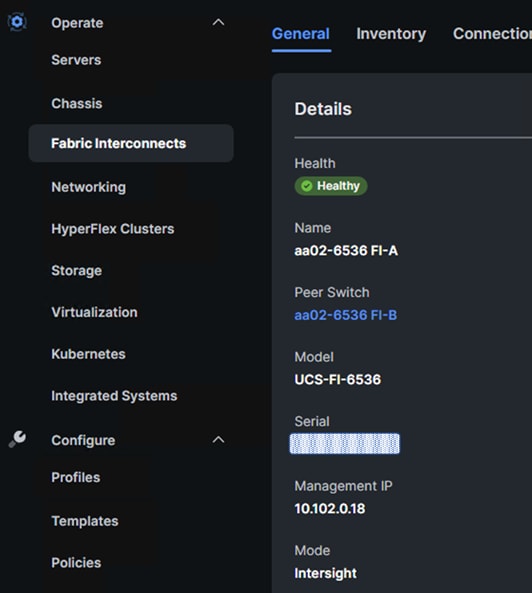Viewport: 532px width, 593px height.
Task: Click the Model field label
Action: pos(314,357)
